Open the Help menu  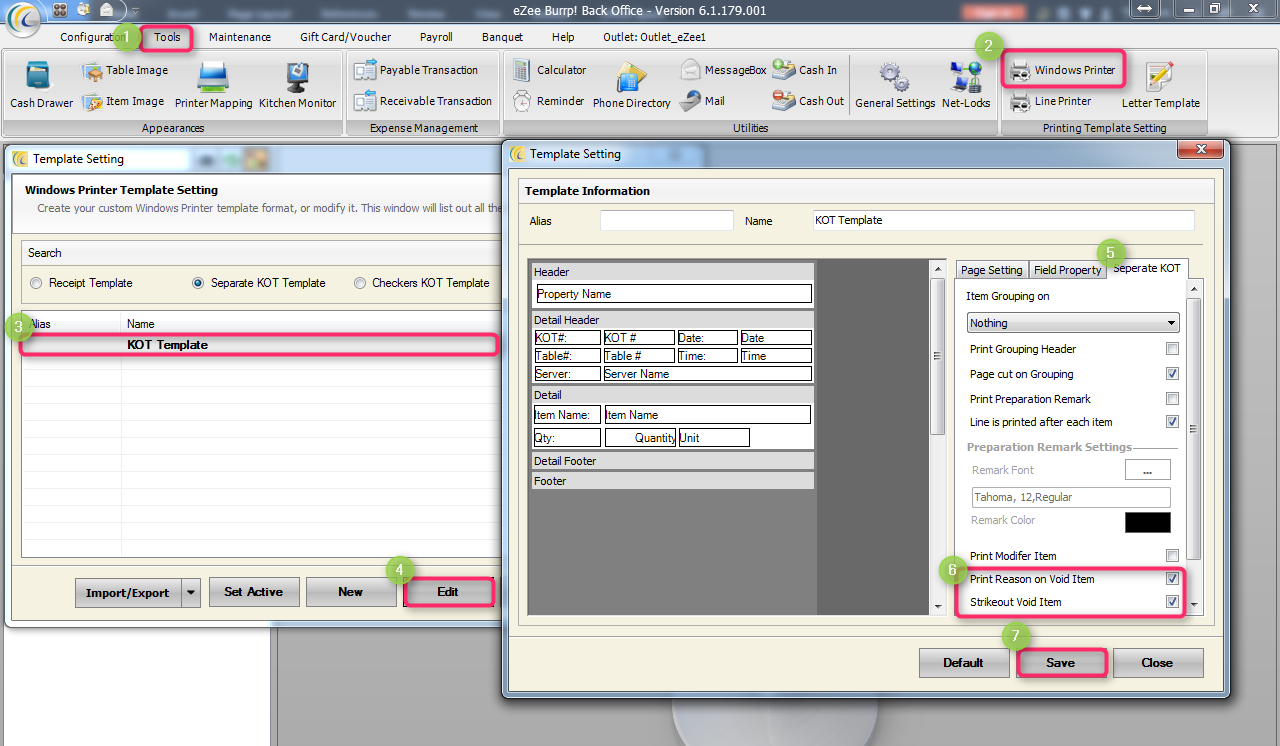coord(563,37)
